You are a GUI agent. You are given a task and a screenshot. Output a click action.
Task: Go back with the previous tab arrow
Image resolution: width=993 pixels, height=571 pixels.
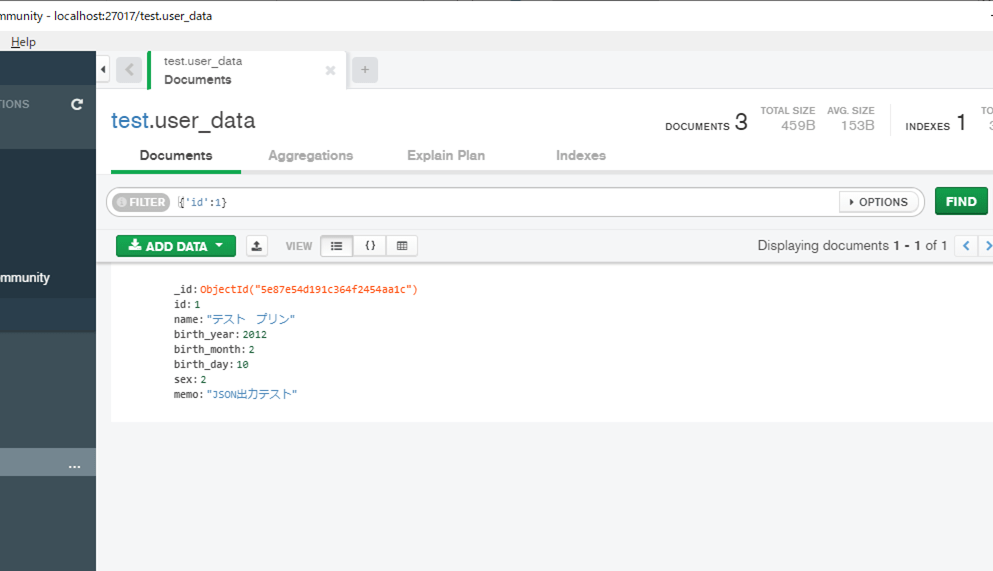pyautogui.click(x=129, y=70)
